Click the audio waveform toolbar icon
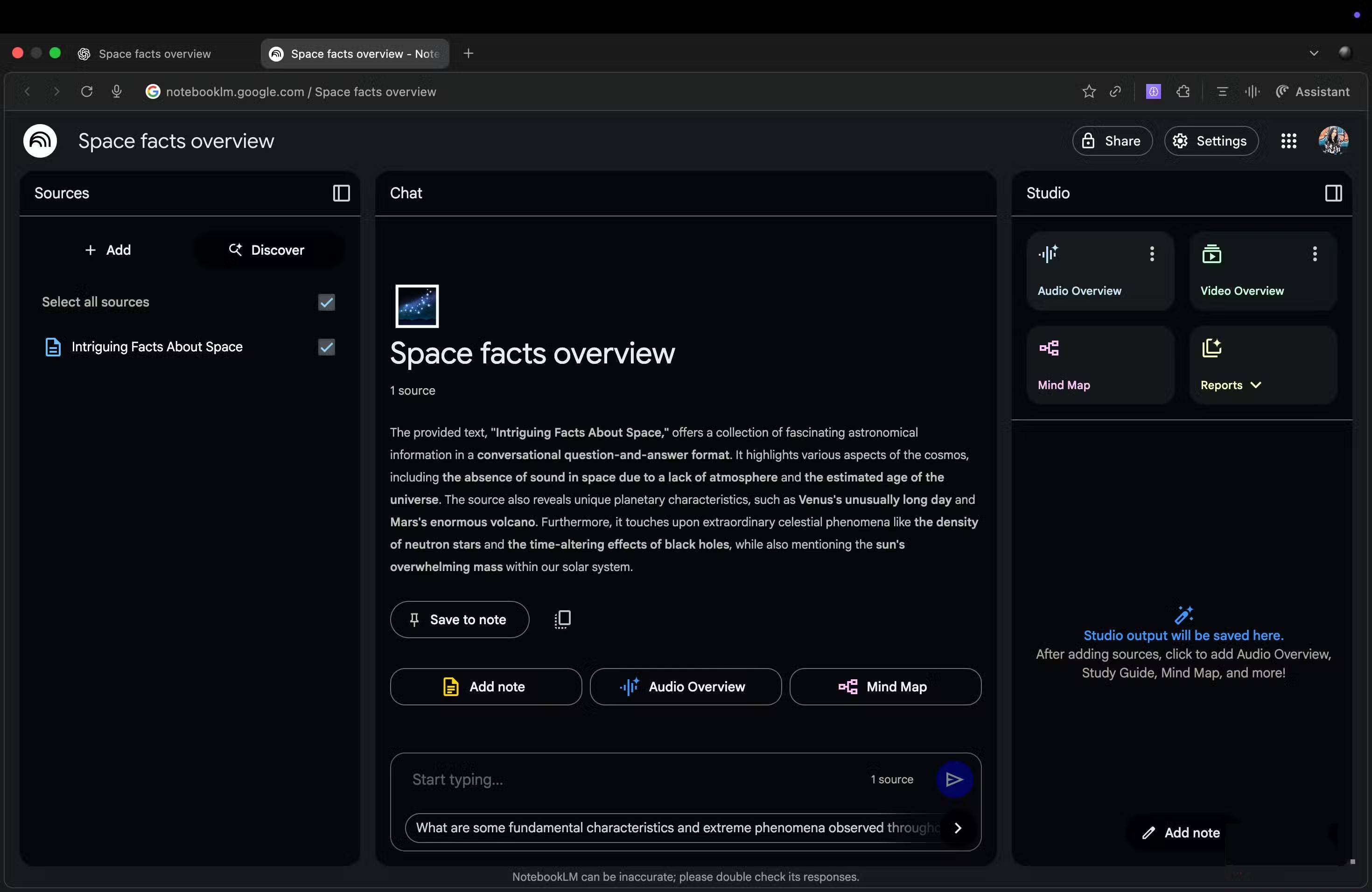Viewport: 1372px width, 892px height. (1252, 91)
